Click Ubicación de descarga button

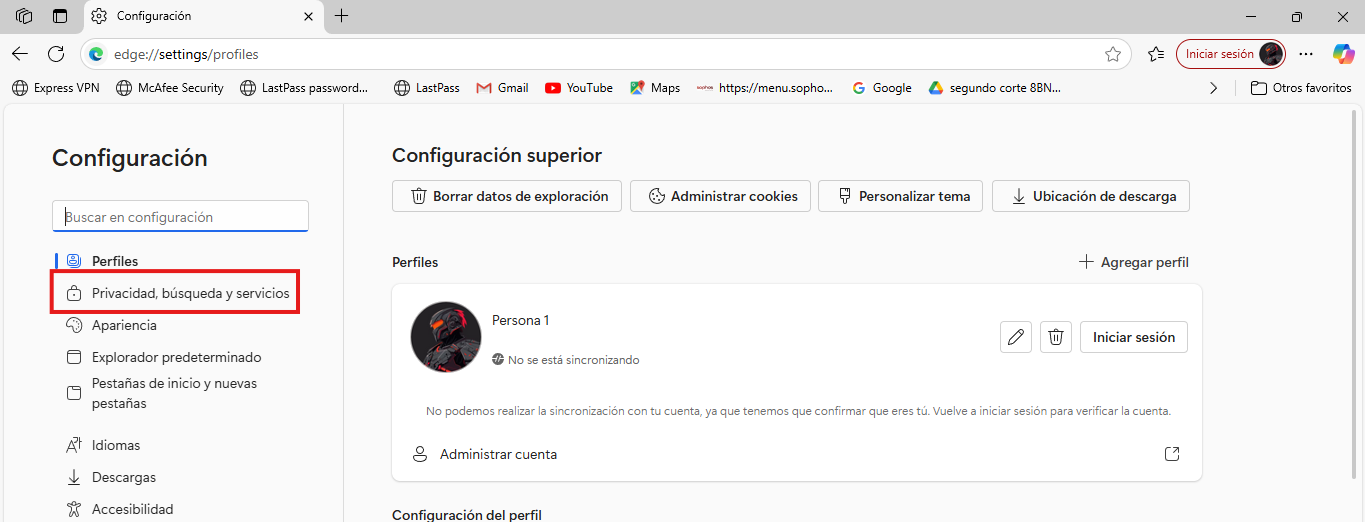click(1091, 196)
